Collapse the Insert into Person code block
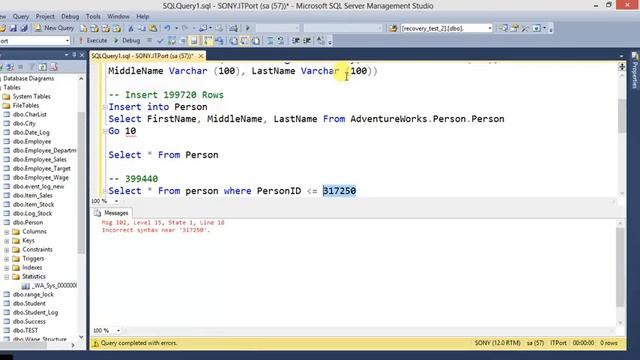 click(105, 107)
